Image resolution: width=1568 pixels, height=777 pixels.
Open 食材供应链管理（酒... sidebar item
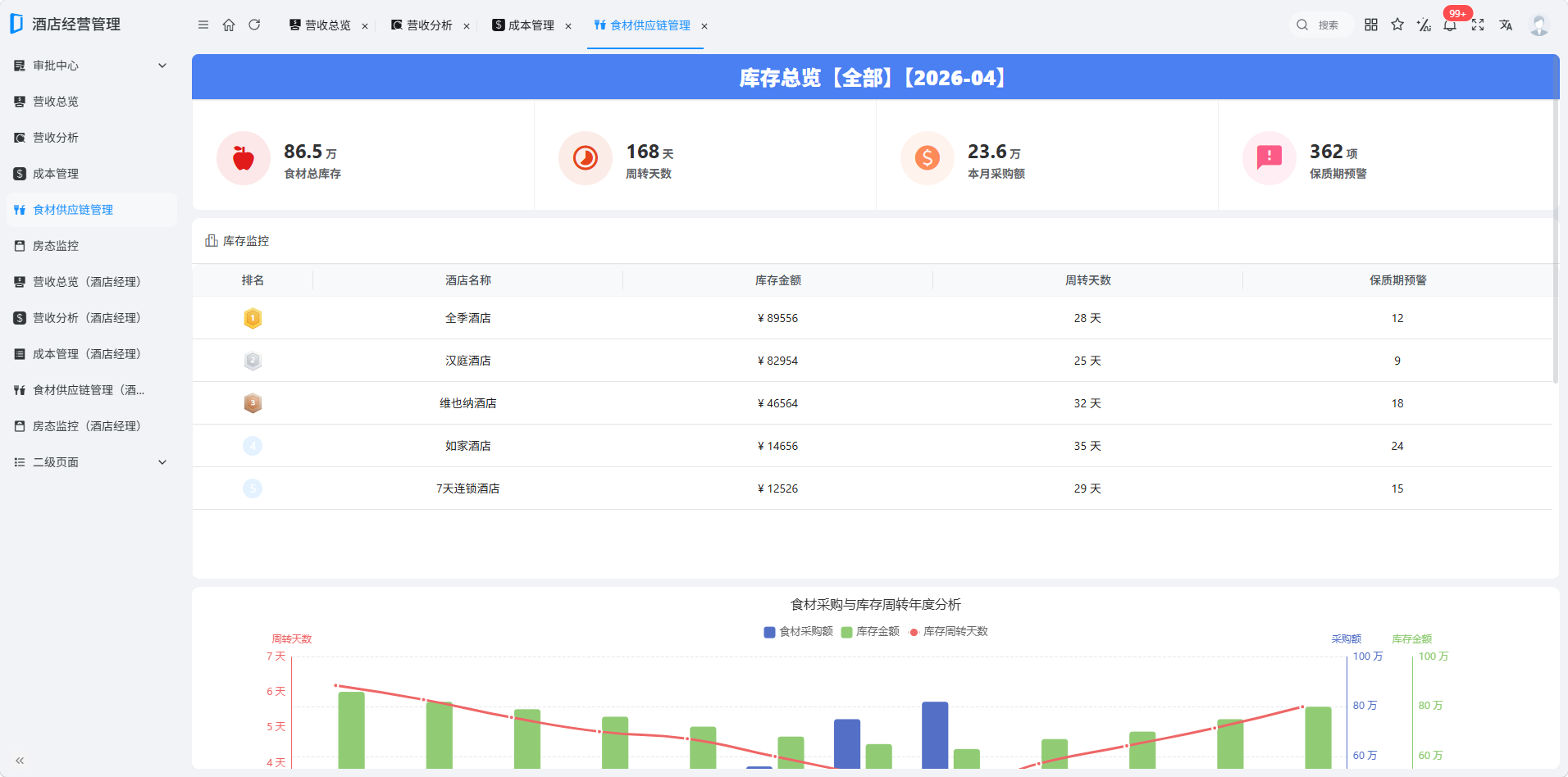91,390
